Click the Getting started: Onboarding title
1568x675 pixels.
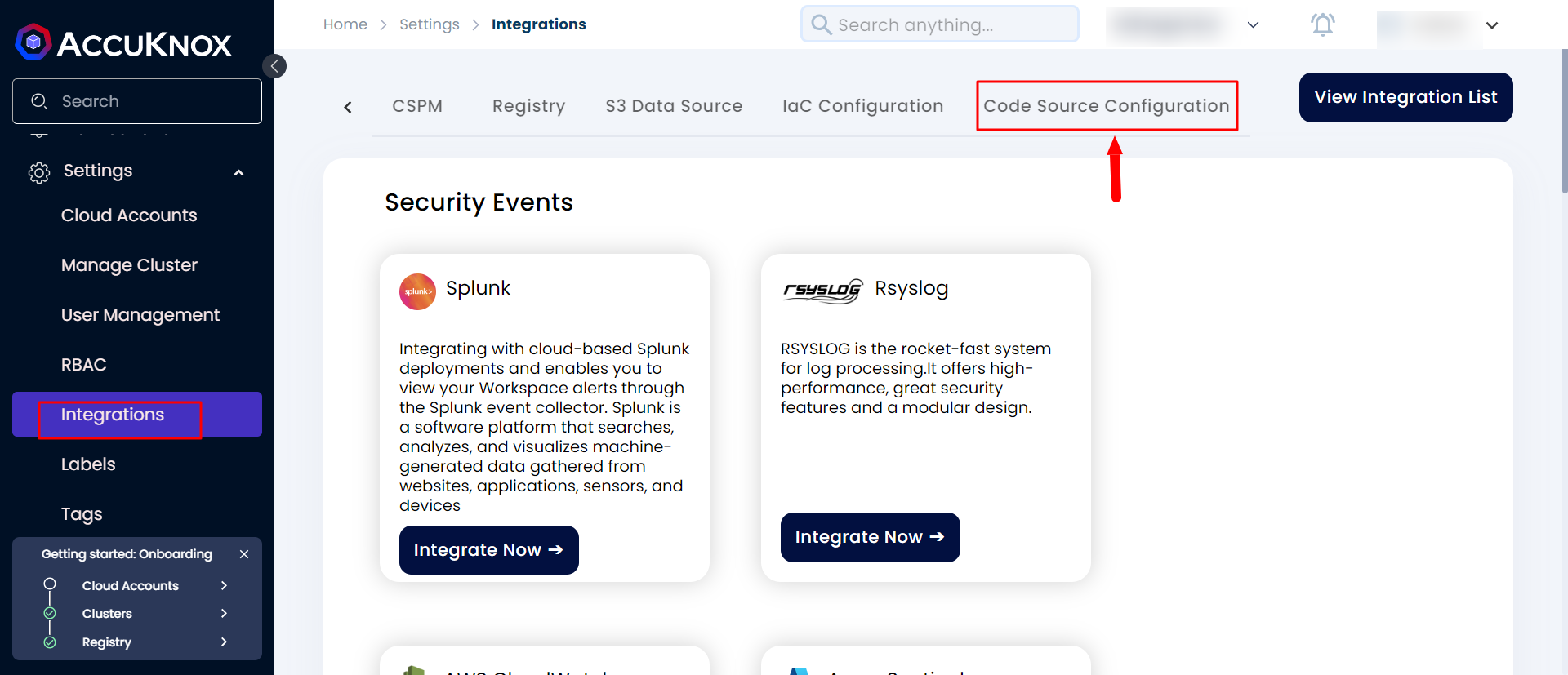[x=127, y=554]
